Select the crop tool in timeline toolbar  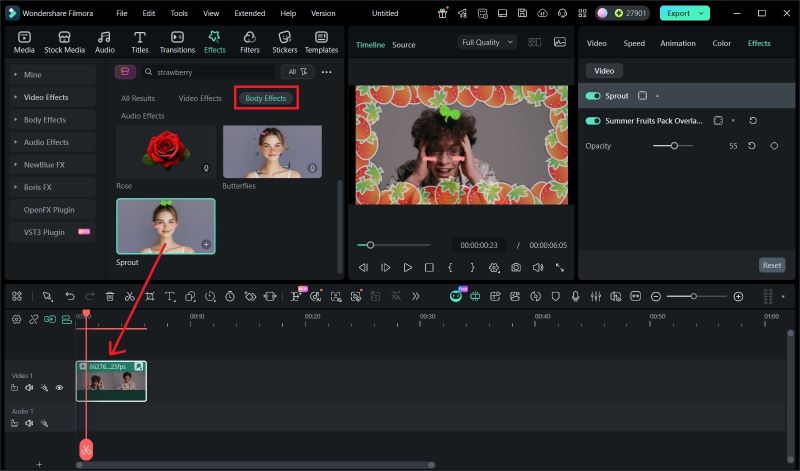[x=150, y=297]
